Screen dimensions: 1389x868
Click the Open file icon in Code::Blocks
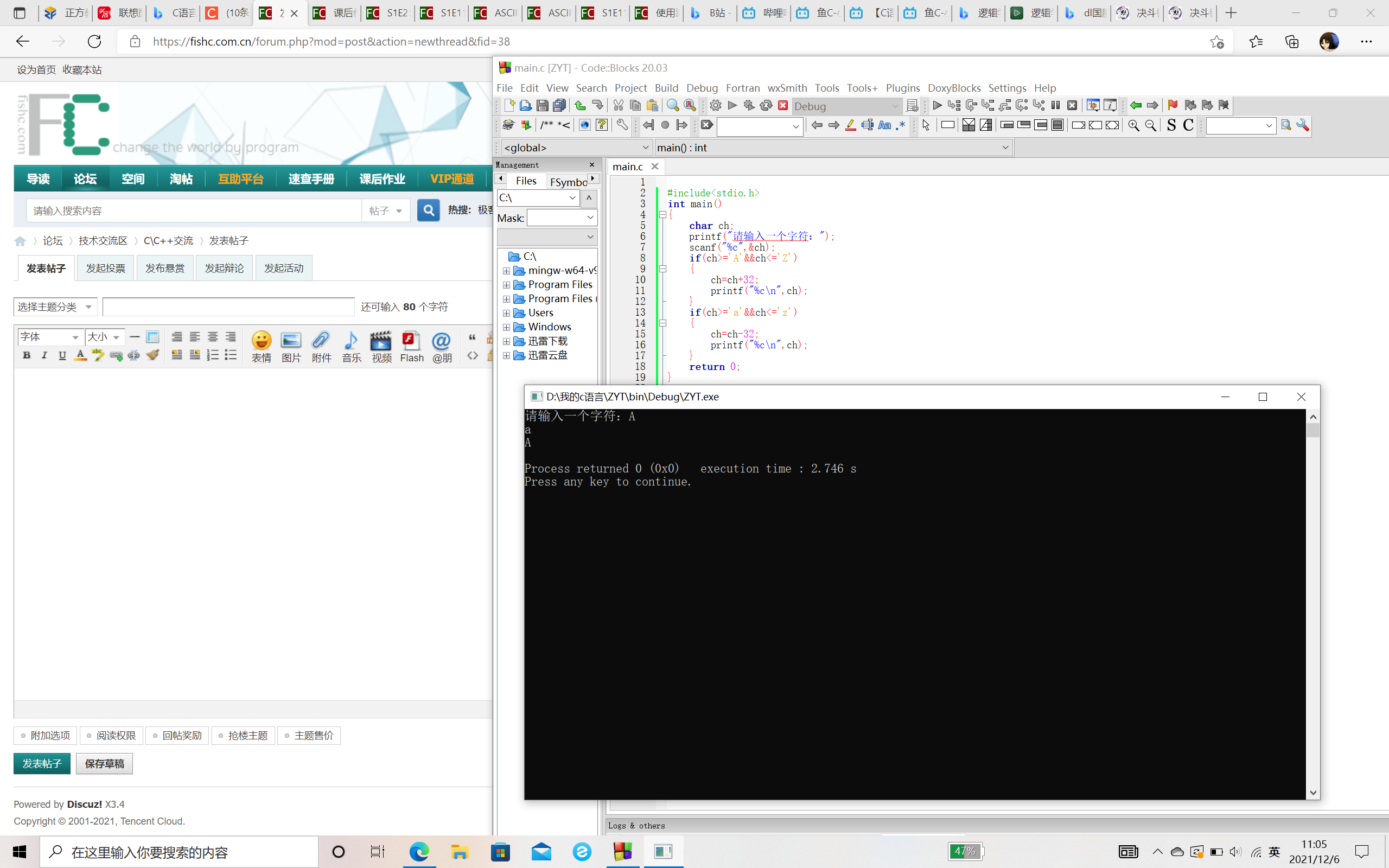pos(525,105)
